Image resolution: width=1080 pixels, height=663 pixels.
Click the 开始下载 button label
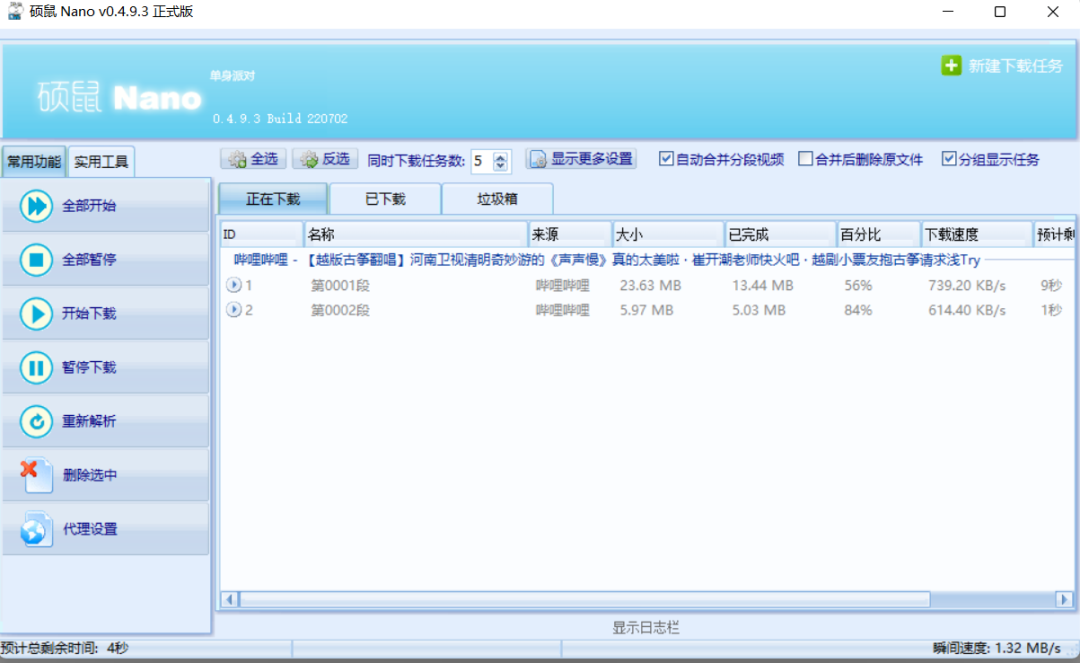[89, 313]
